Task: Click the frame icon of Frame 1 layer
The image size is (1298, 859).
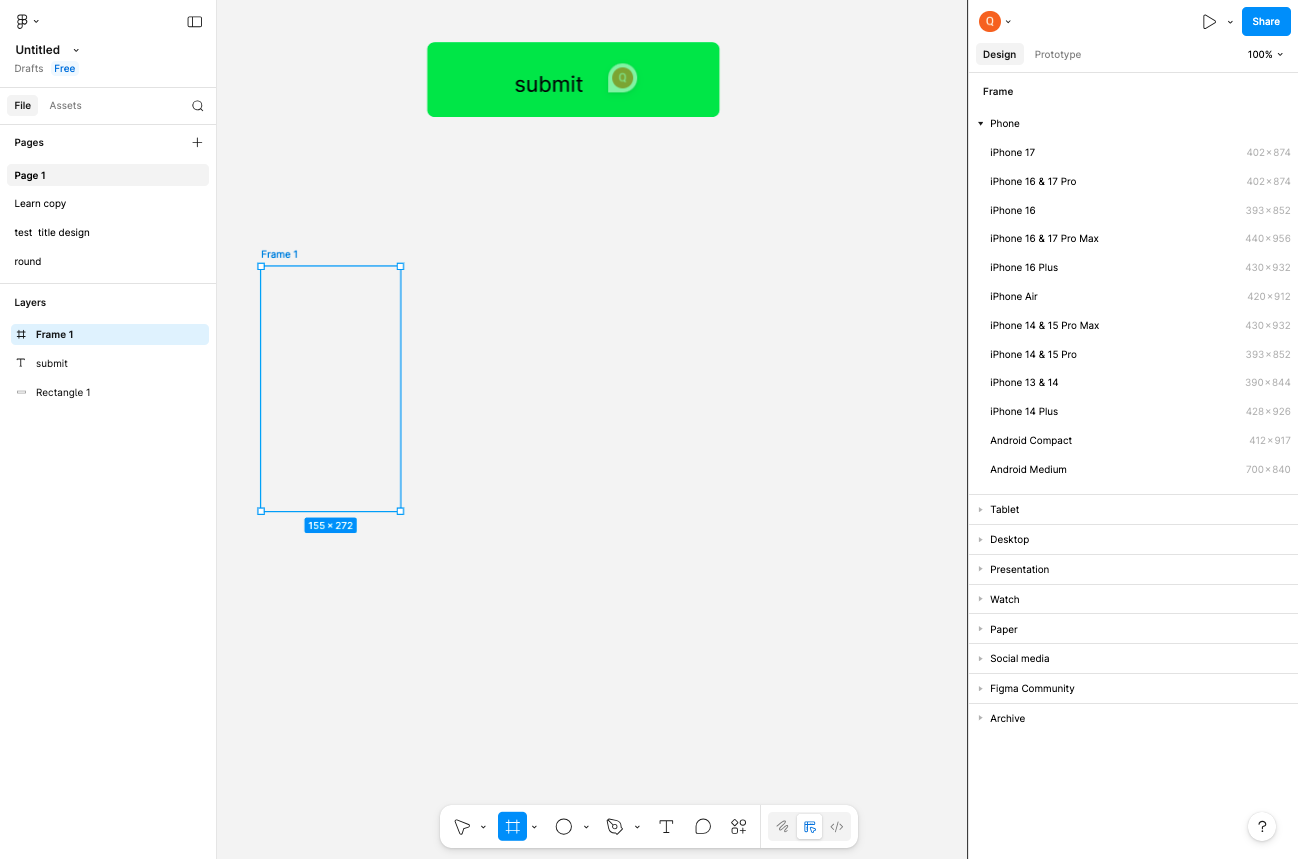Action: point(21,335)
